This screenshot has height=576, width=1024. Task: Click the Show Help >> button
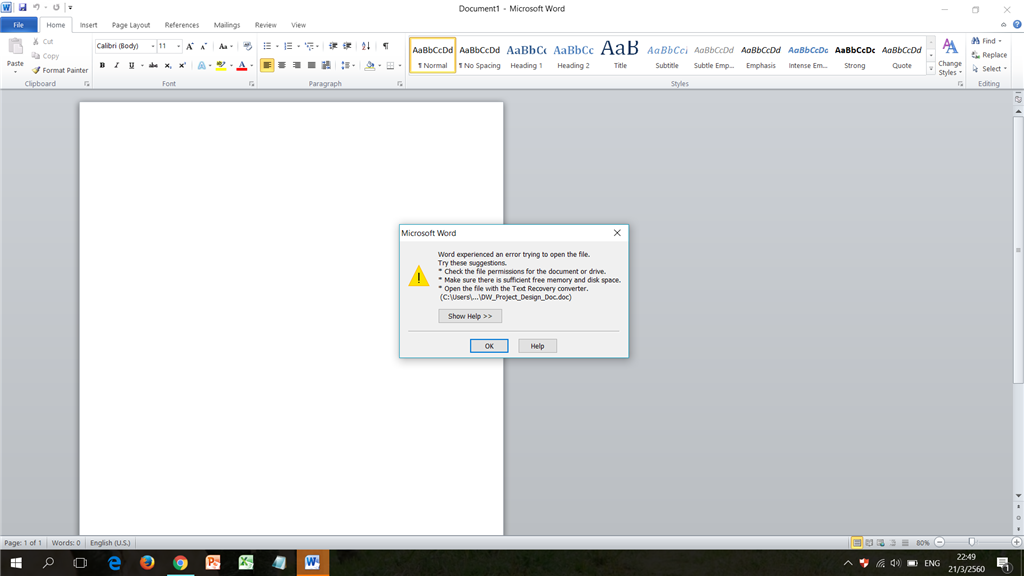[x=470, y=316]
